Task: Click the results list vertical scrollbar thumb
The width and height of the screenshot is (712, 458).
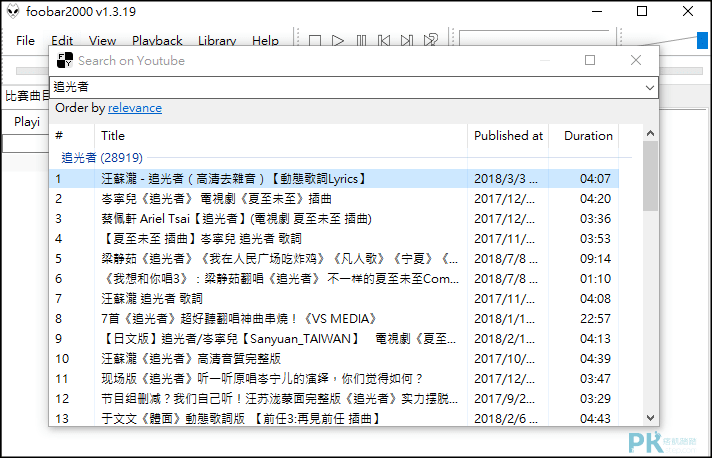Action: (650, 176)
